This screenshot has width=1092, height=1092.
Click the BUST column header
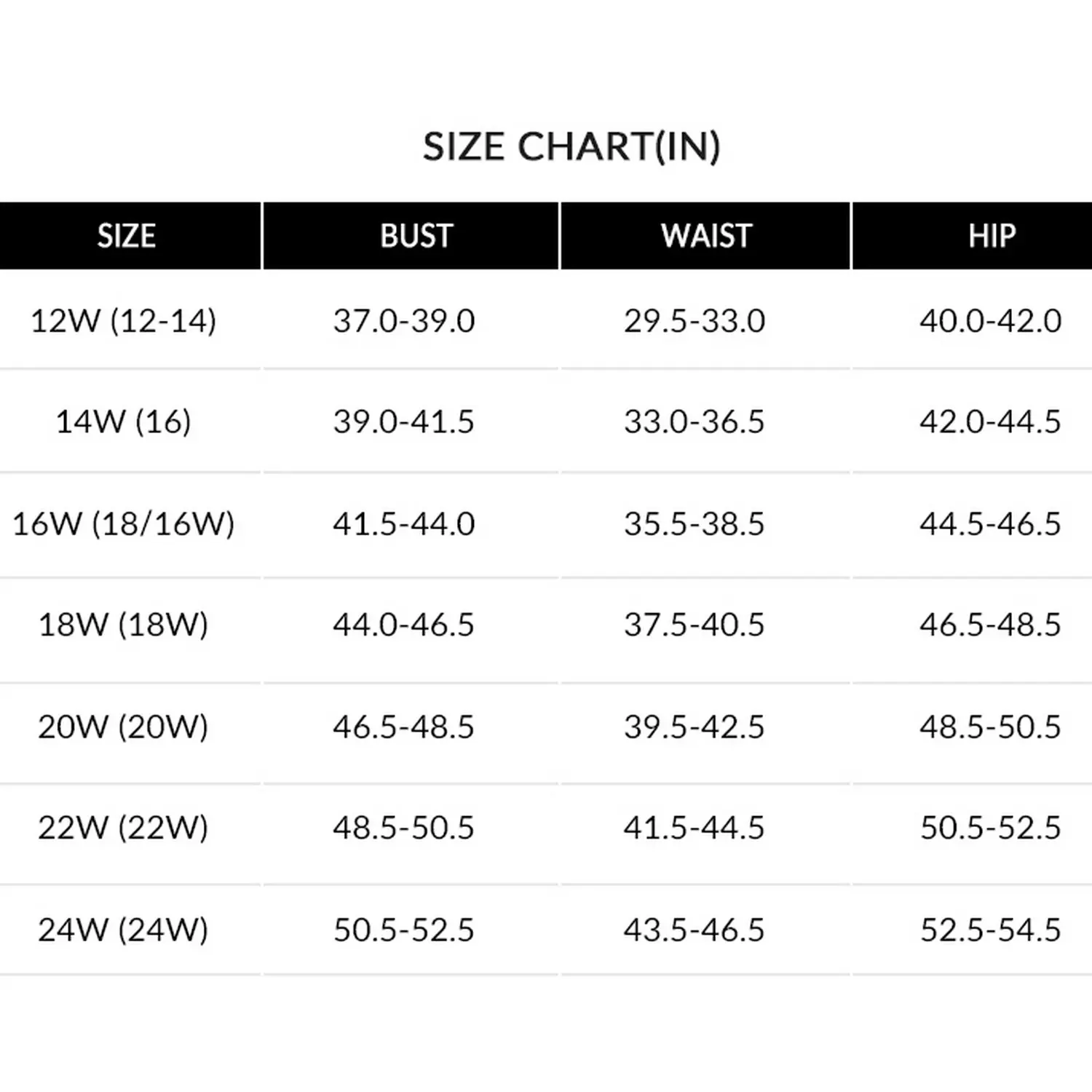coord(416,236)
